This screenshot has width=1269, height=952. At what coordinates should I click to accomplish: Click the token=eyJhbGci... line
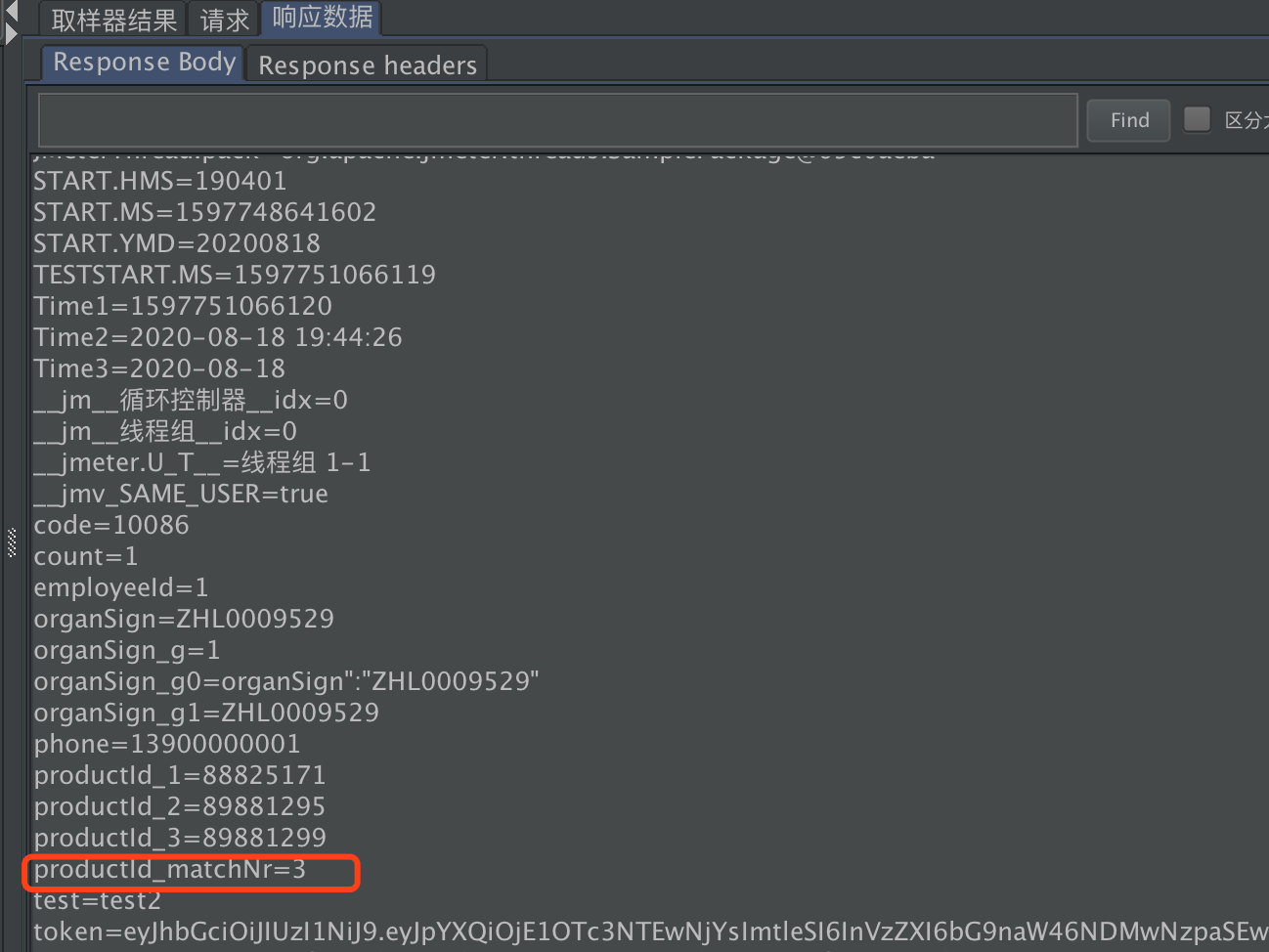(x=651, y=931)
